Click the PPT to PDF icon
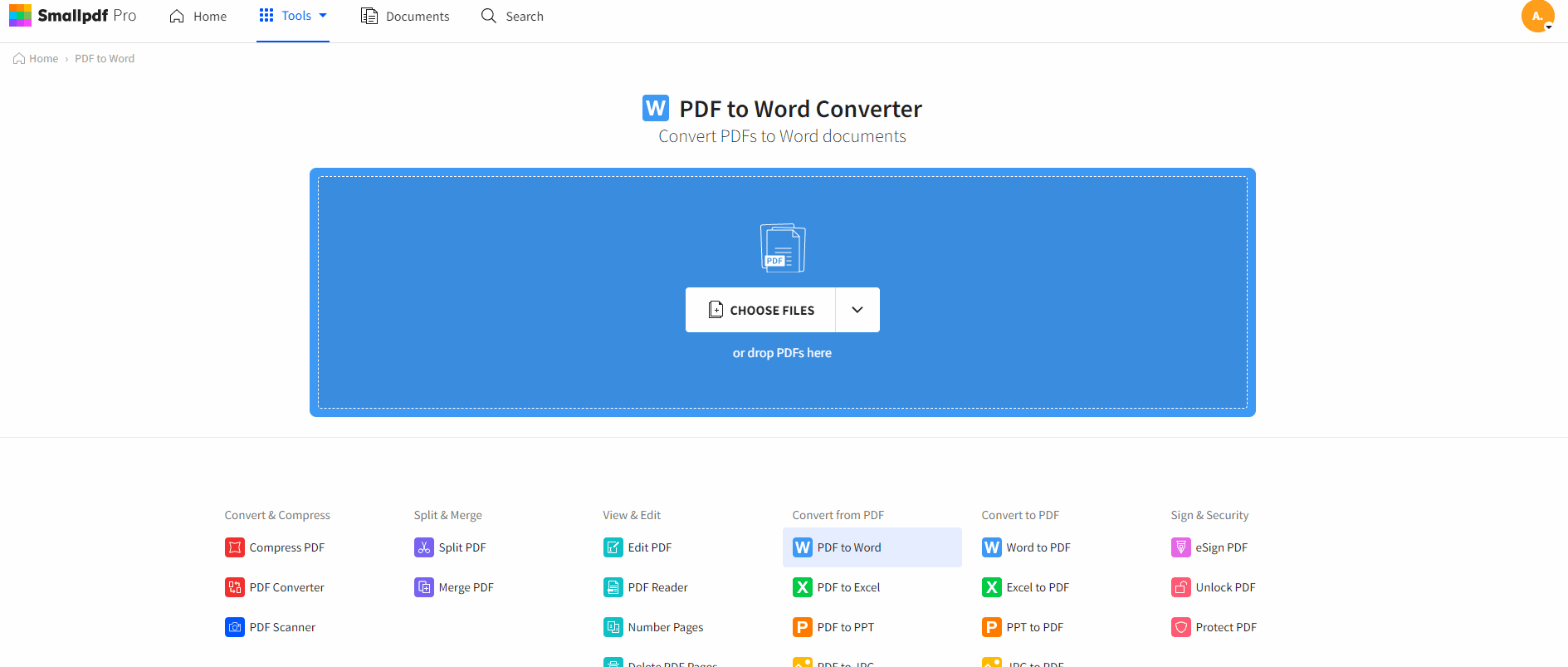This screenshot has width=1568, height=667. coord(992,627)
